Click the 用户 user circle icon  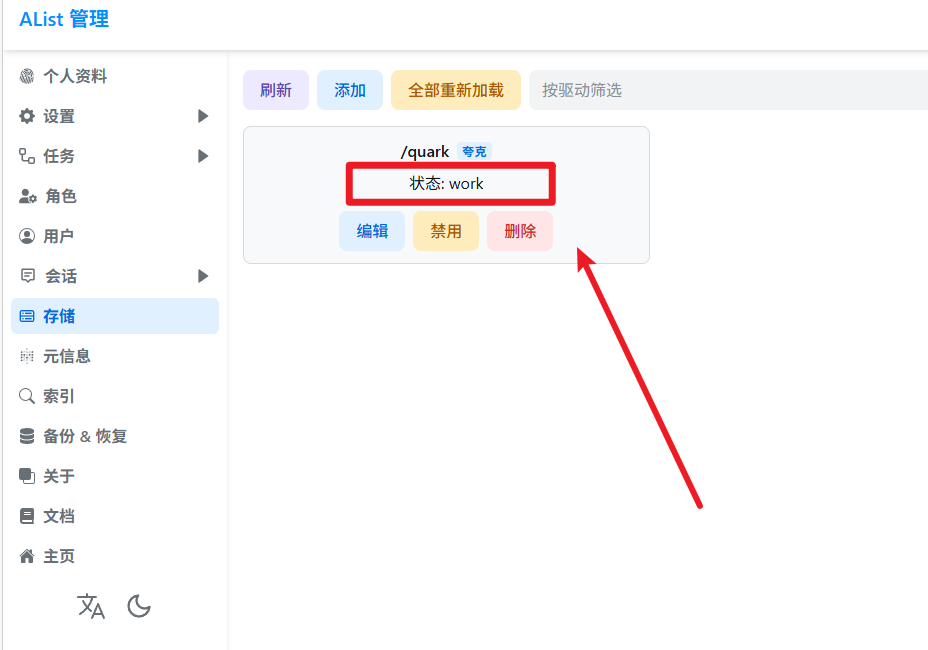click(x=27, y=236)
